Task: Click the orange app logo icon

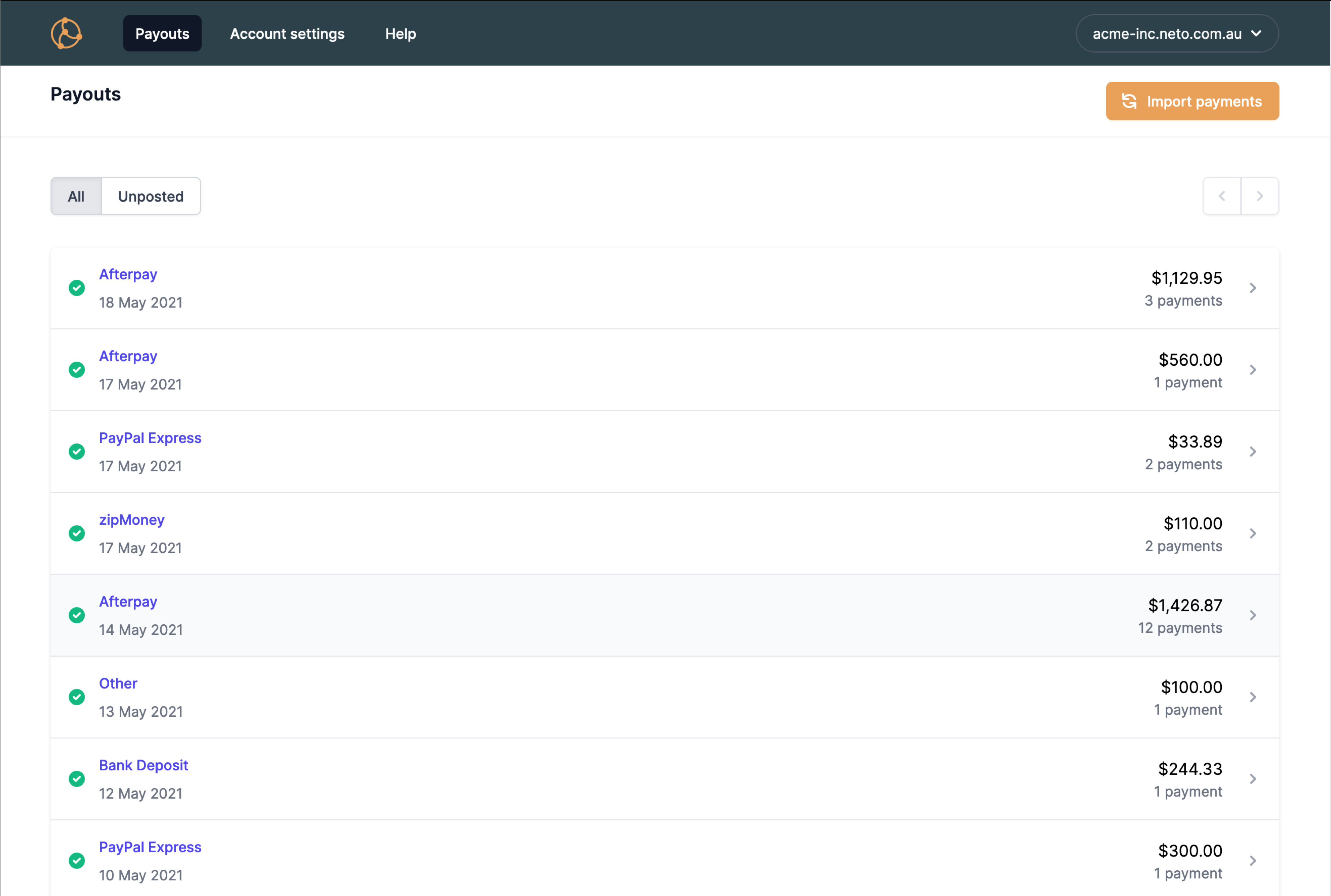Action: click(x=66, y=33)
